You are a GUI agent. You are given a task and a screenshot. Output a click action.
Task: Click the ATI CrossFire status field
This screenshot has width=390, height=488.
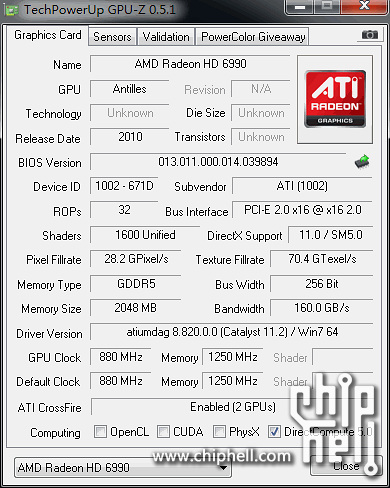[232, 407]
